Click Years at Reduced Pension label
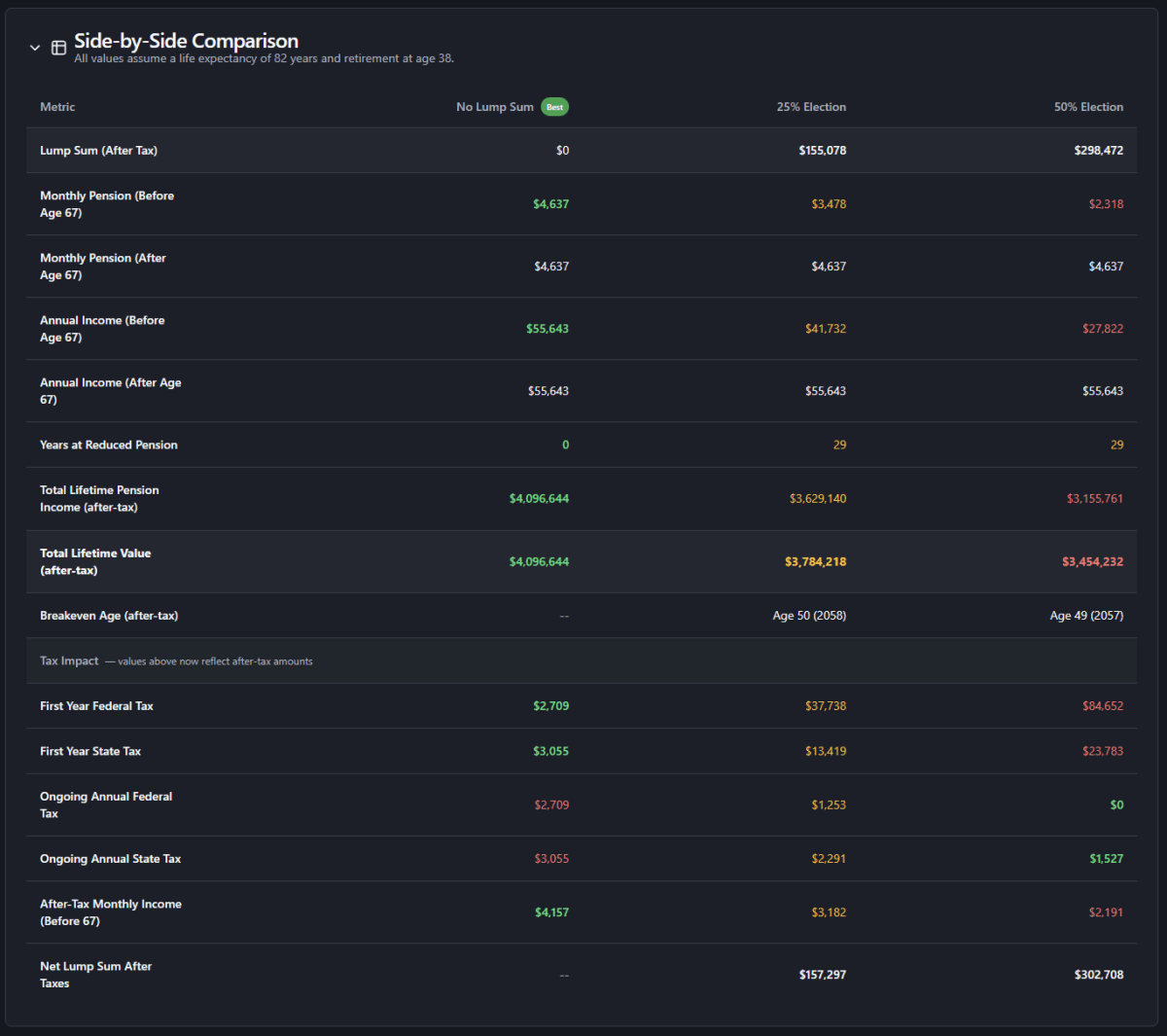This screenshot has width=1167, height=1036. (x=109, y=445)
